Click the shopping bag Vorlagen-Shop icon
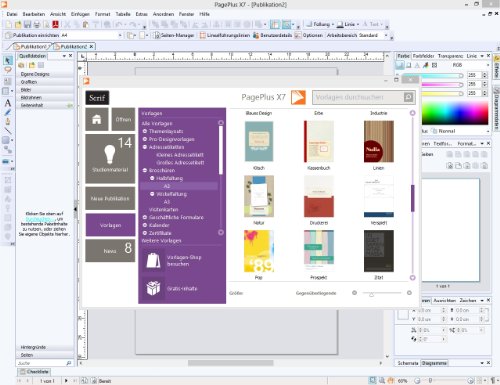 (x=153, y=260)
